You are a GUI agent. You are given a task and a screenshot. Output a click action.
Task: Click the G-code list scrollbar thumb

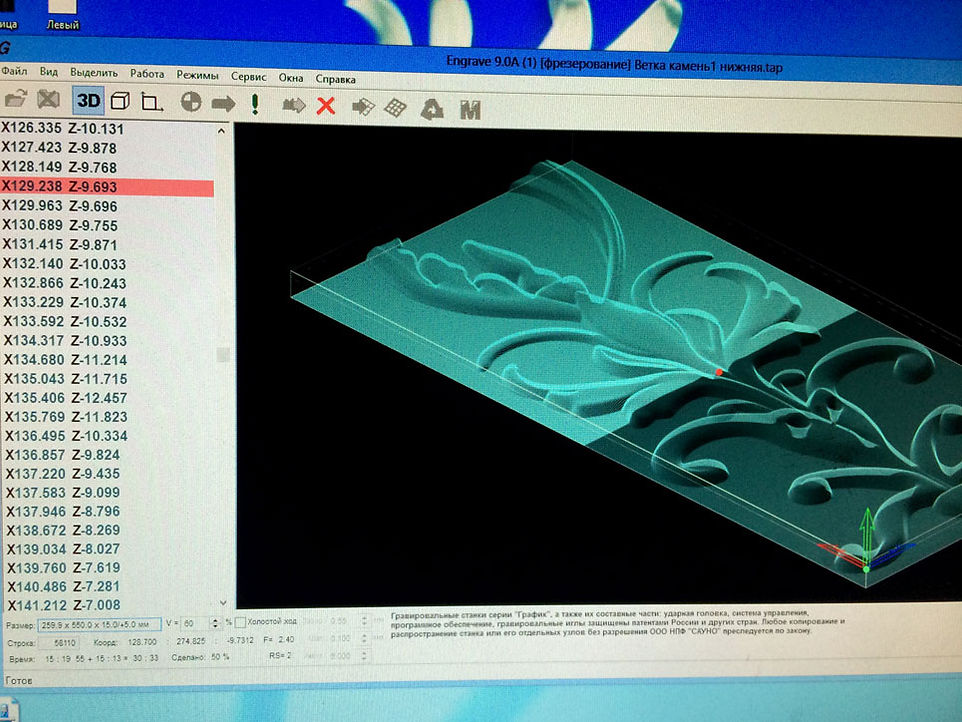[224, 355]
